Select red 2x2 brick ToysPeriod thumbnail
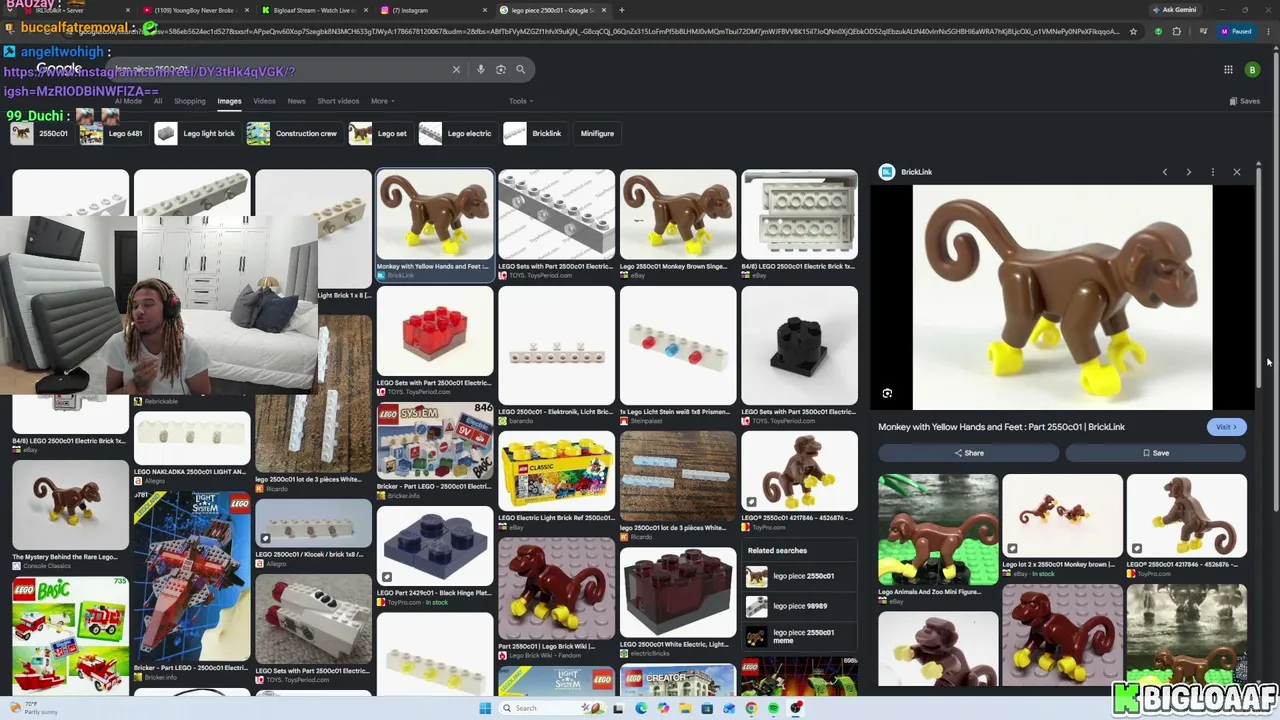 pos(435,331)
